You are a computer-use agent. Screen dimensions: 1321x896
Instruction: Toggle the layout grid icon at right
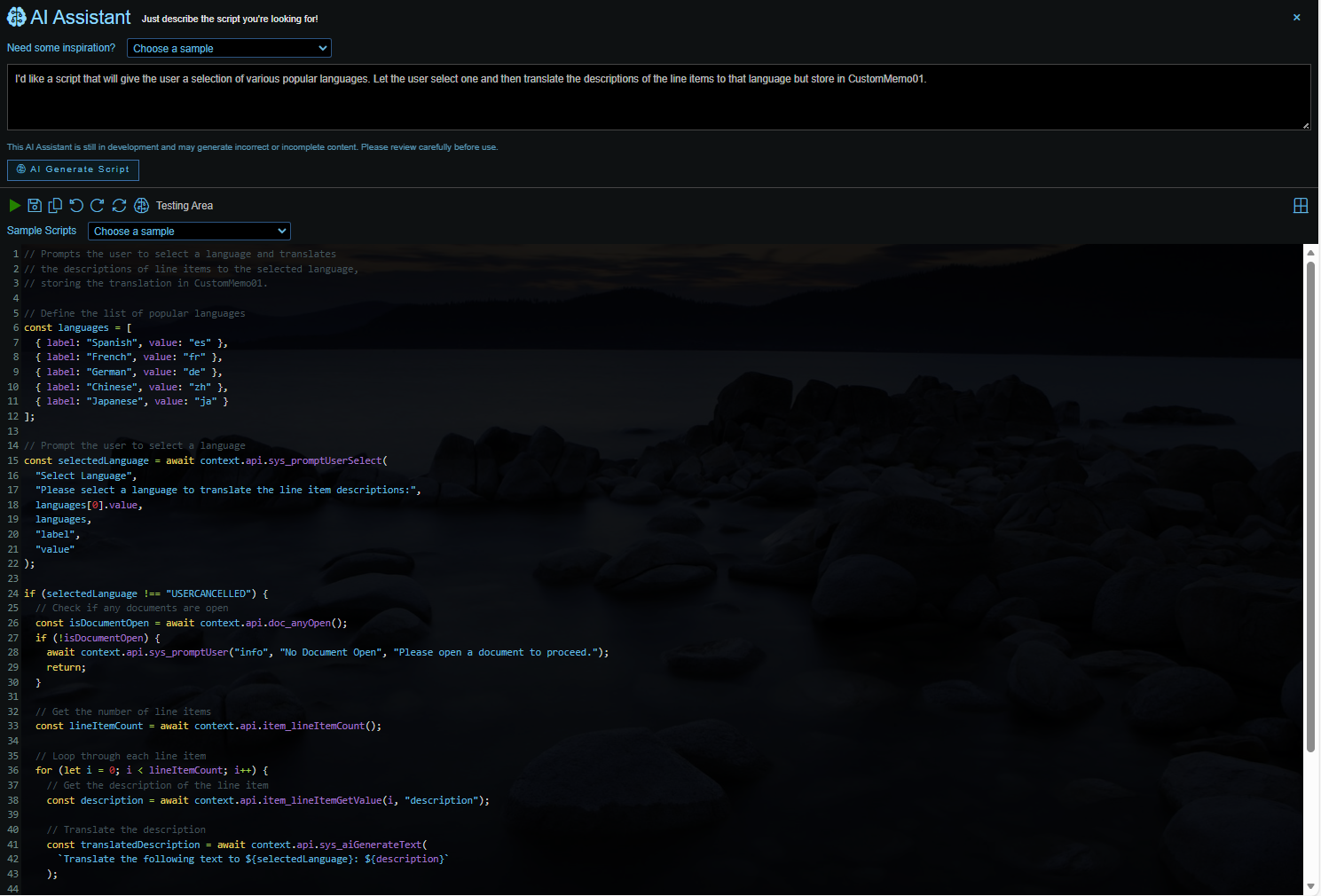[1301, 206]
